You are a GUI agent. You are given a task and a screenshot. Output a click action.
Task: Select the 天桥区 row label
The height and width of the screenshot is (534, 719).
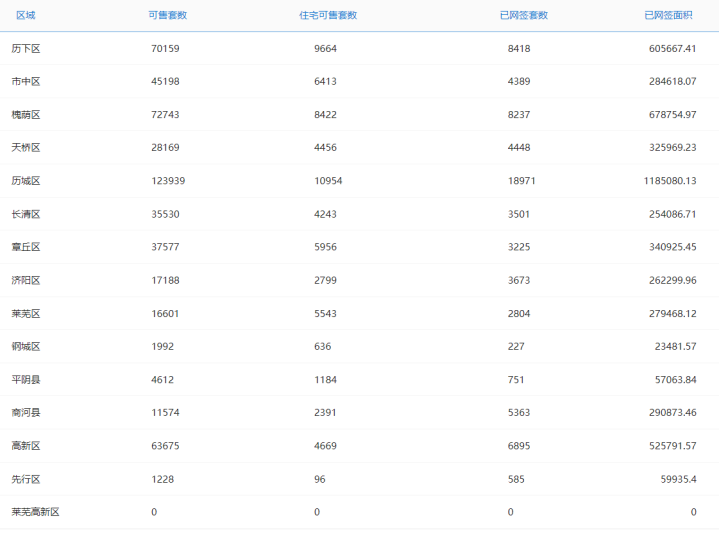click(26, 148)
